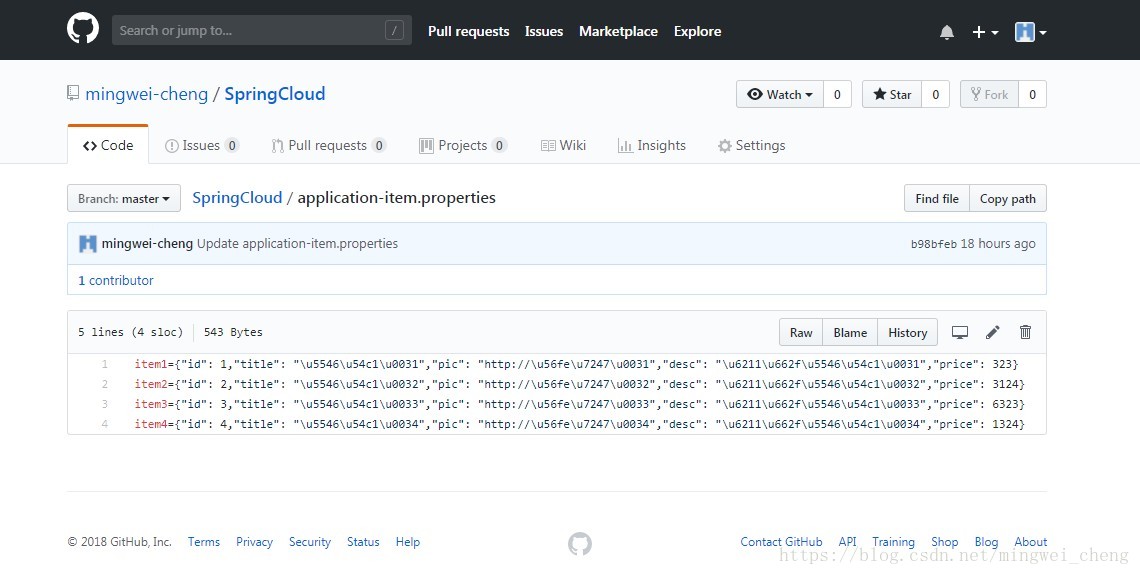
Task: Click the watchers count 0
Action: pyautogui.click(x=837, y=95)
